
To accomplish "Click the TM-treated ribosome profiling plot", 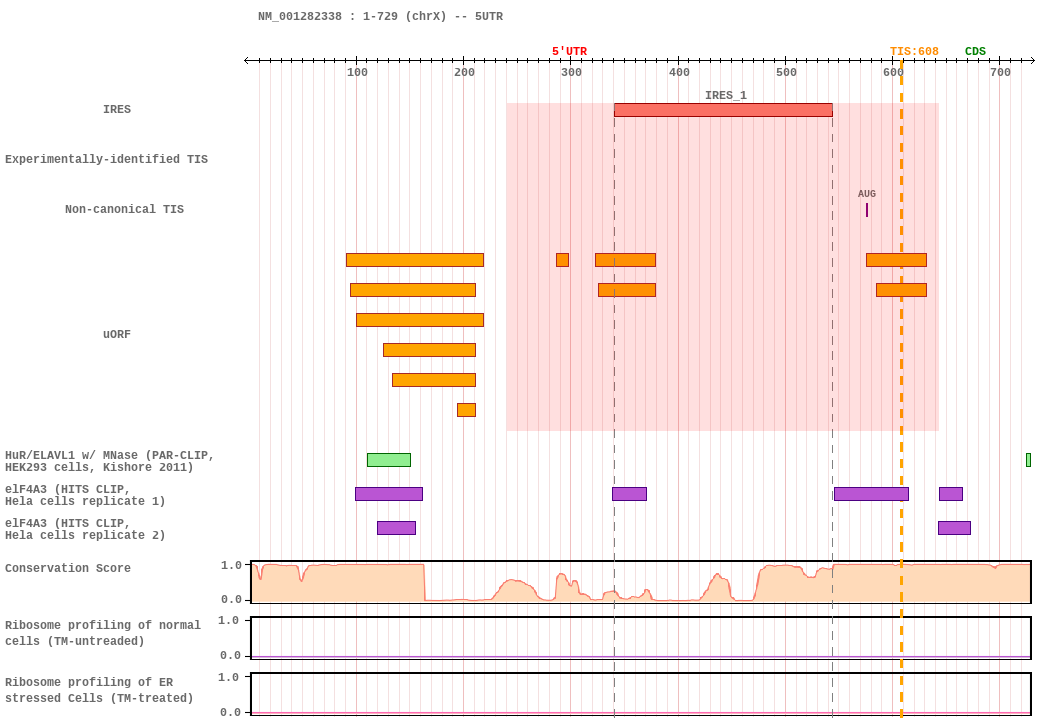I will click(641, 695).
